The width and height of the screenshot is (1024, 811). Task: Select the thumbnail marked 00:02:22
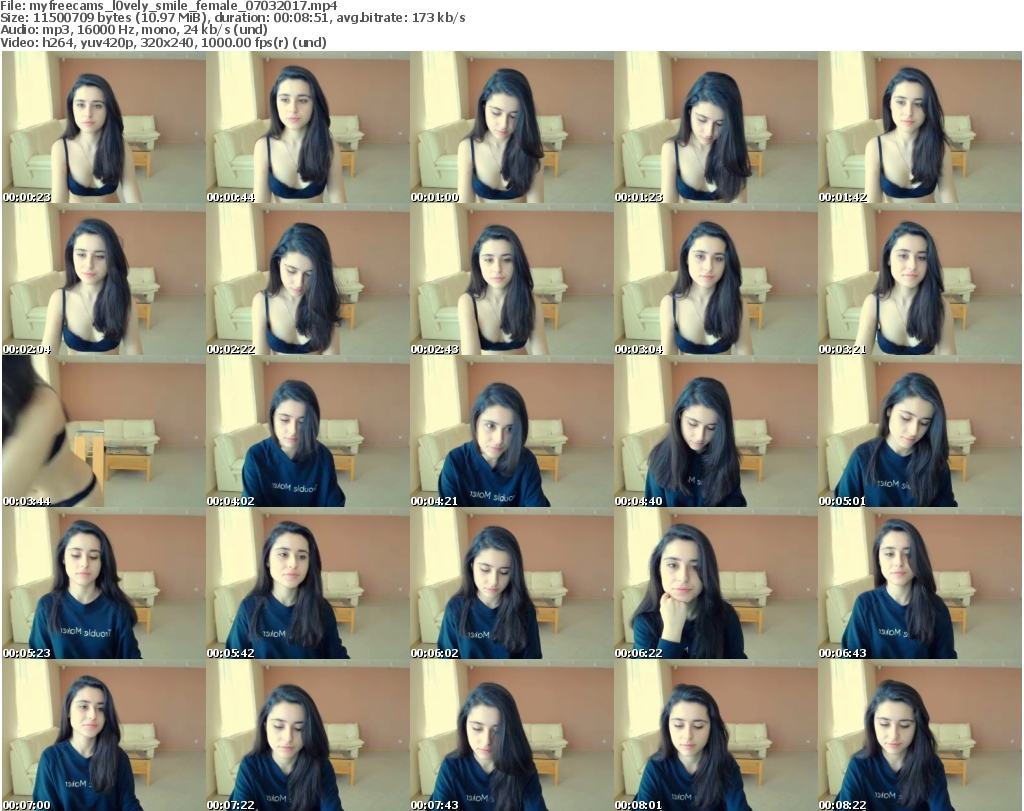[308, 279]
